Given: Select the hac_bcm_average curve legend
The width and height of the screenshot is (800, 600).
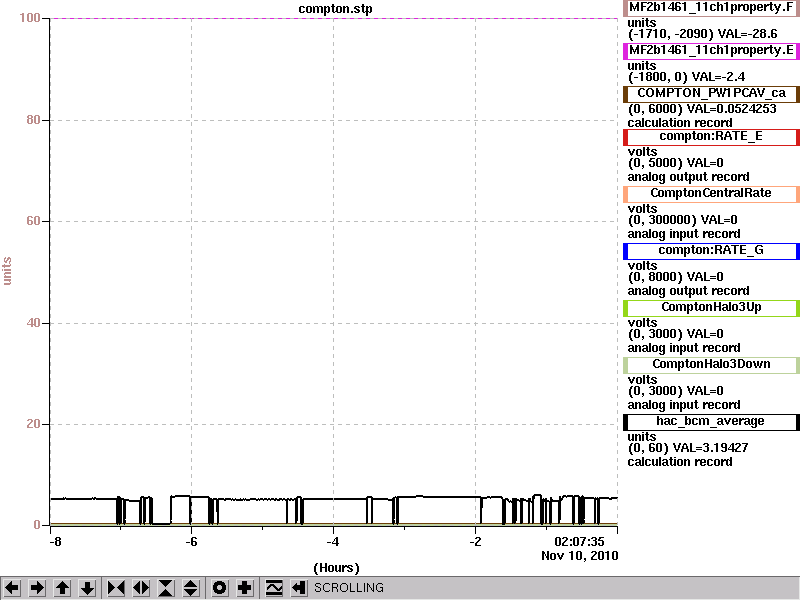Looking at the screenshot, I should [x=711, y=421].
